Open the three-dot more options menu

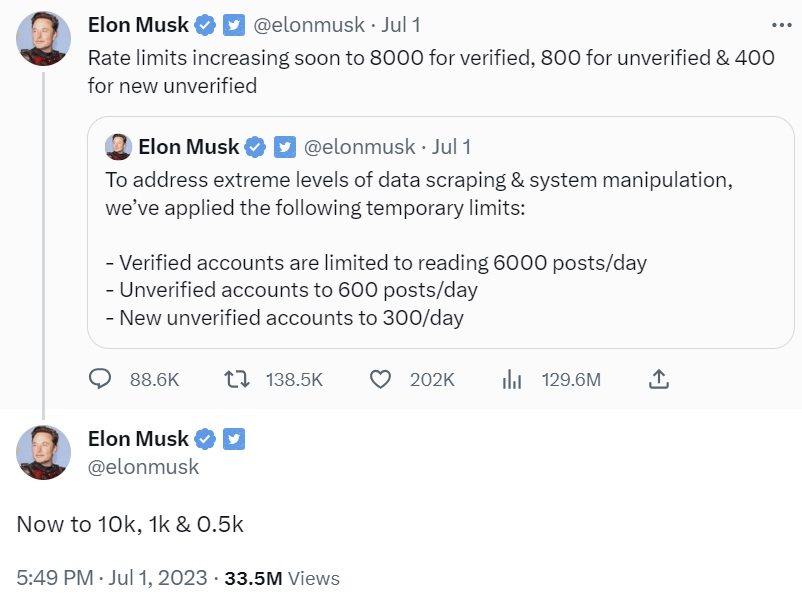coord(782,25)
